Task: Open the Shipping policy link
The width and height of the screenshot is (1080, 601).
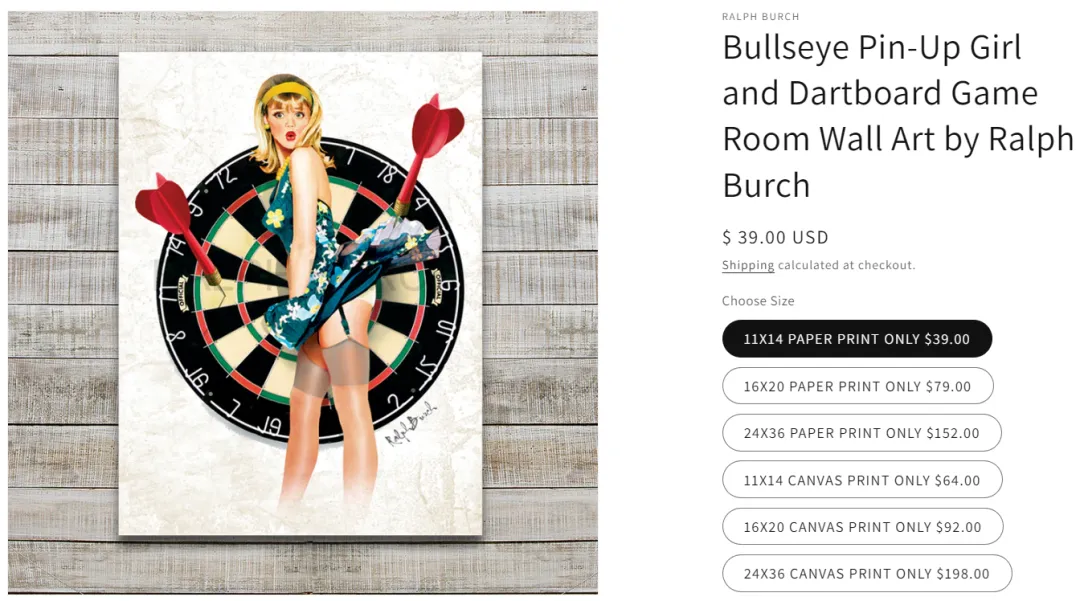Action: point(748,265)
